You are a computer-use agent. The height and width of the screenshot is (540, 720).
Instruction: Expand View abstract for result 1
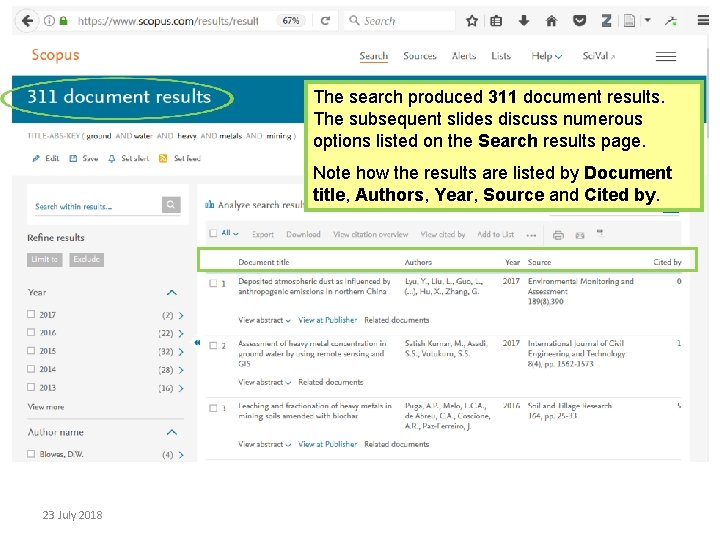264,320
